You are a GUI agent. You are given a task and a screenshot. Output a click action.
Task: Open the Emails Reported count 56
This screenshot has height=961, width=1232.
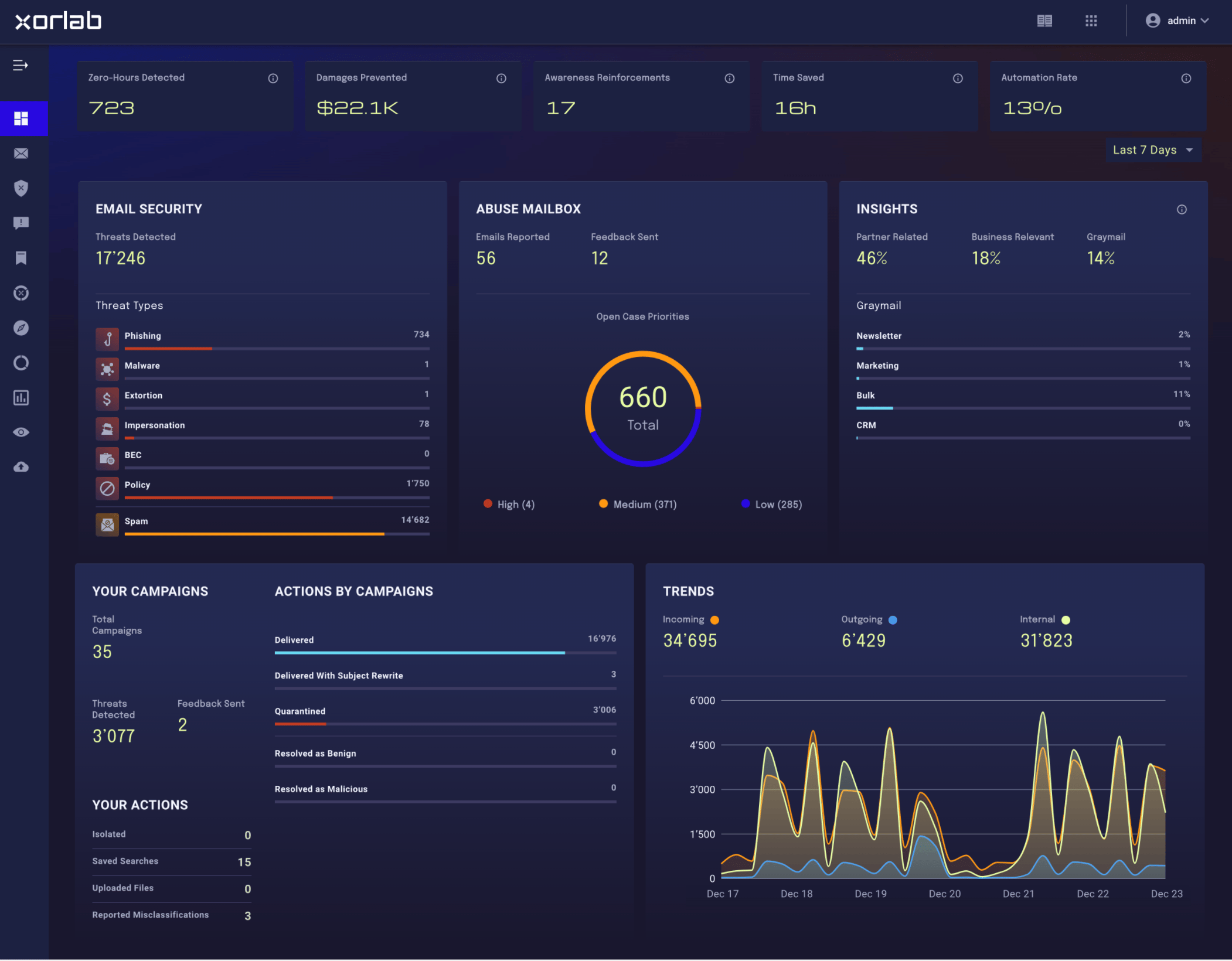tap(486, 258)
